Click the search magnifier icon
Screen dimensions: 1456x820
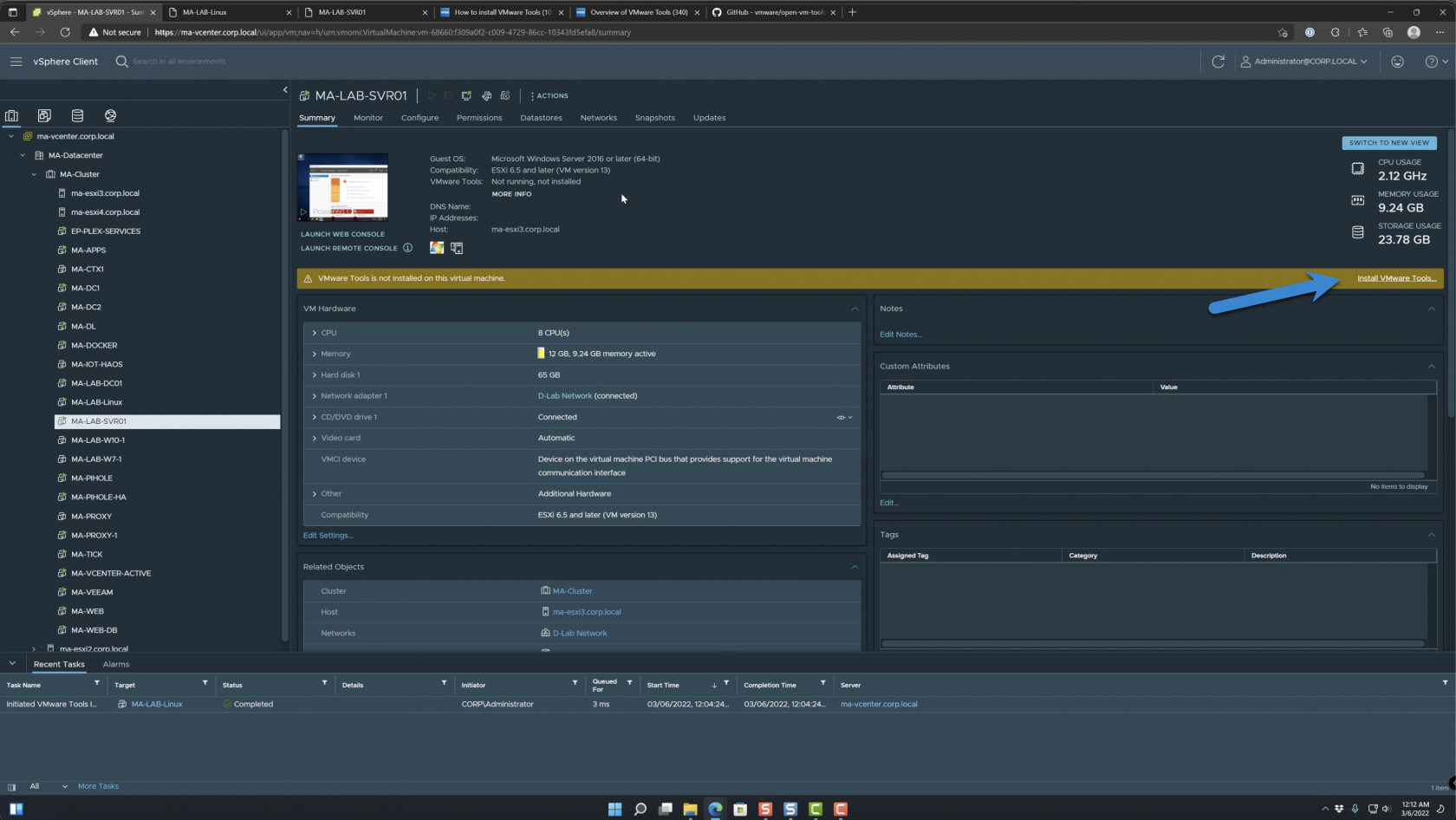click(121, 62)
